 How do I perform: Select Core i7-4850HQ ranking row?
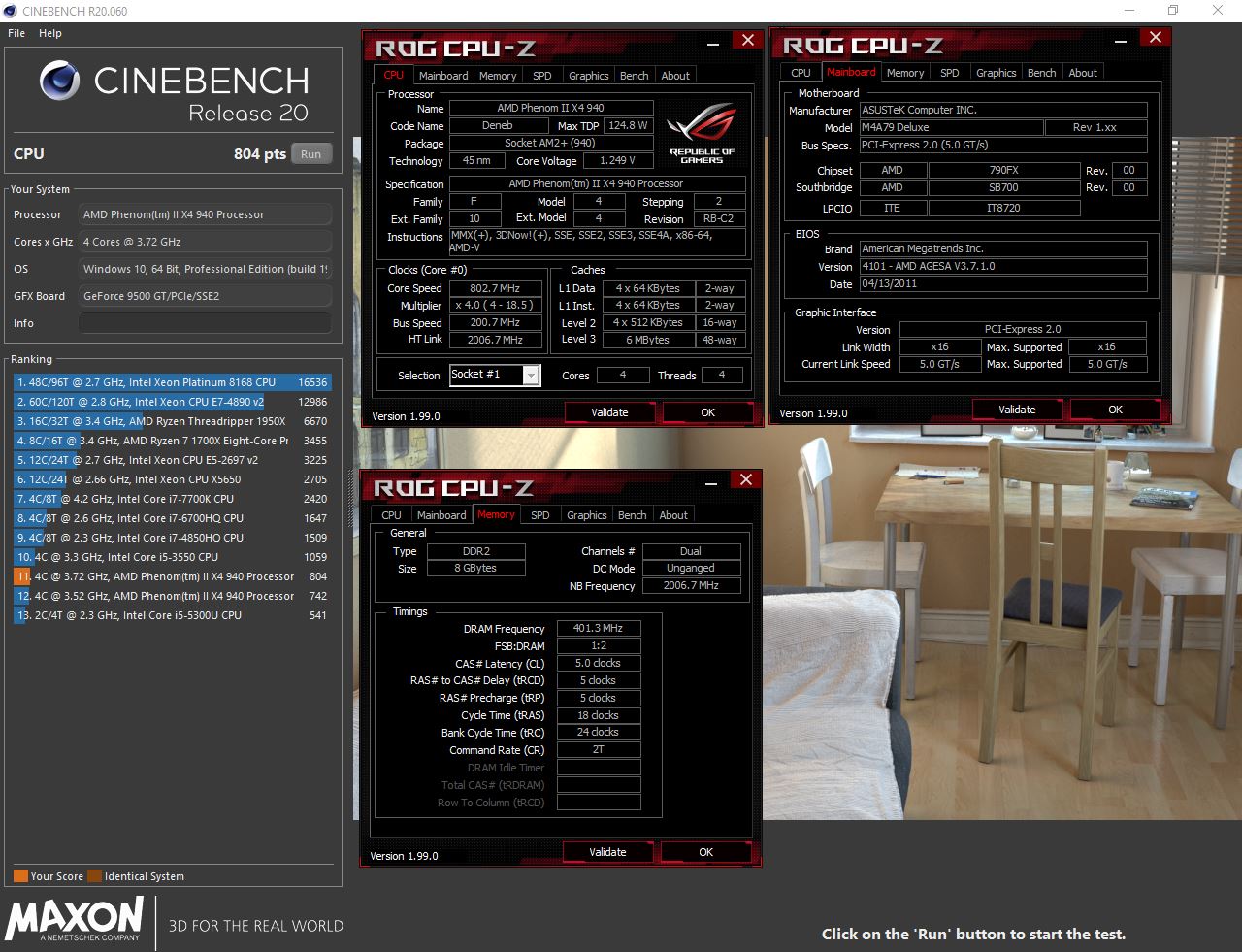pyautogui.click(x=172, y=538)
